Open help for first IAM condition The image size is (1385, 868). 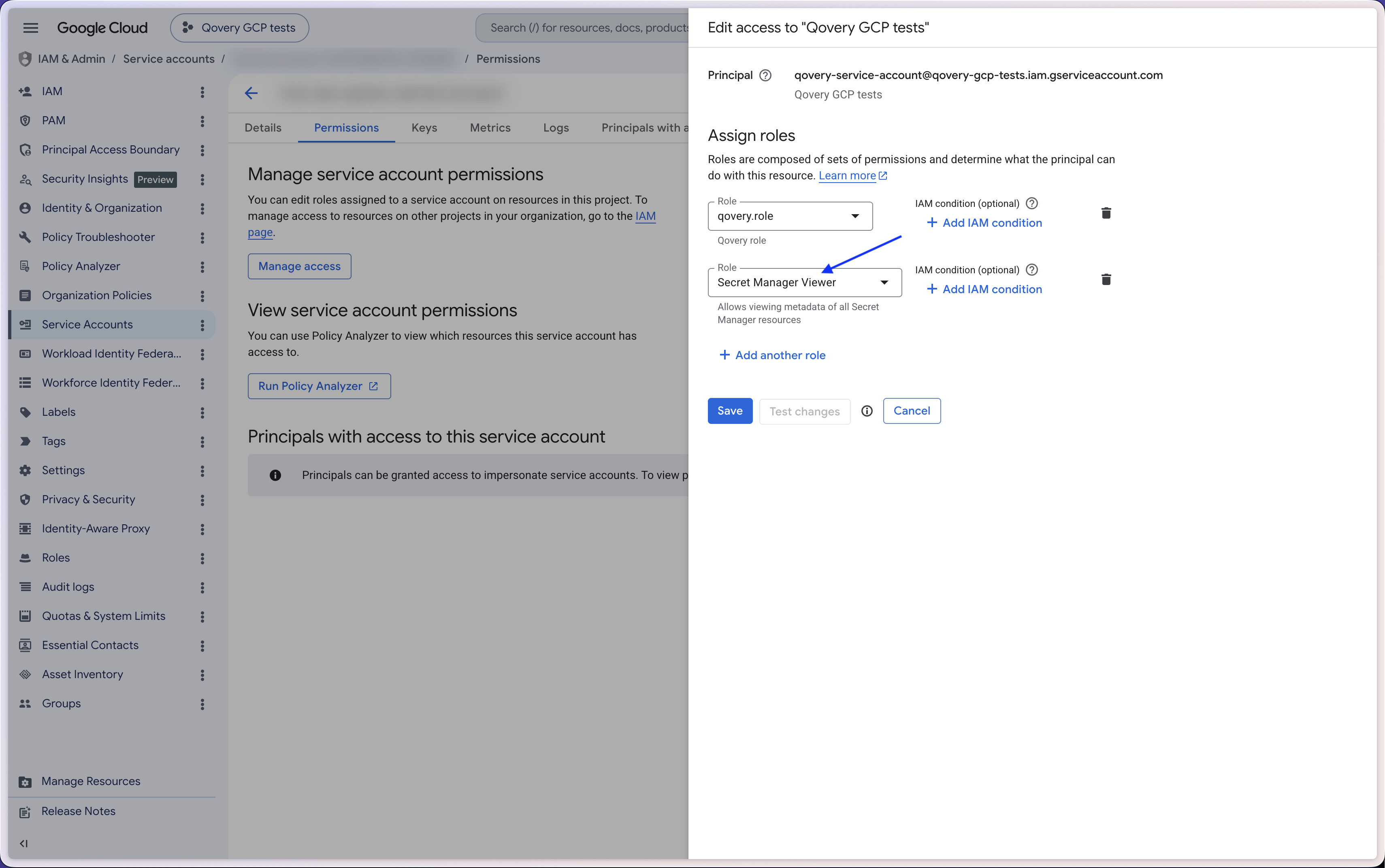(1031, 203)
